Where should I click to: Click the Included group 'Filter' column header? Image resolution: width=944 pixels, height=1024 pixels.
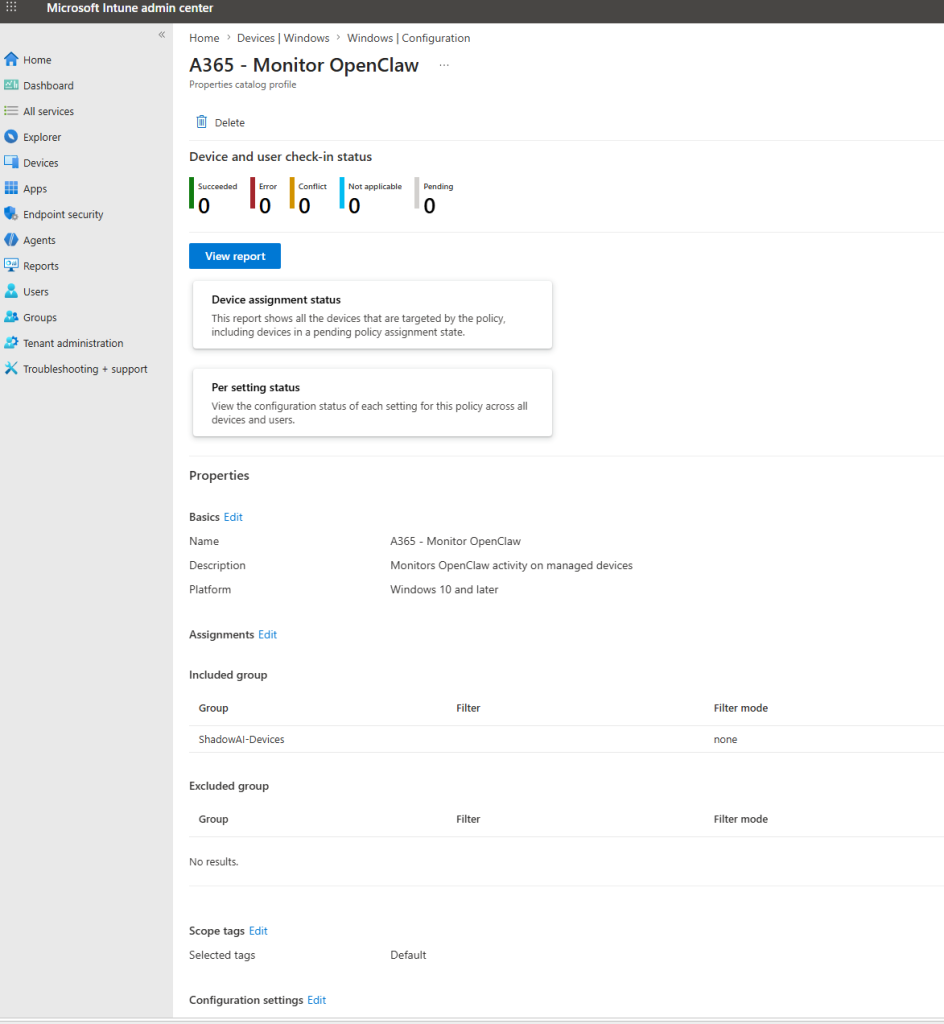[x=468, y=708]
